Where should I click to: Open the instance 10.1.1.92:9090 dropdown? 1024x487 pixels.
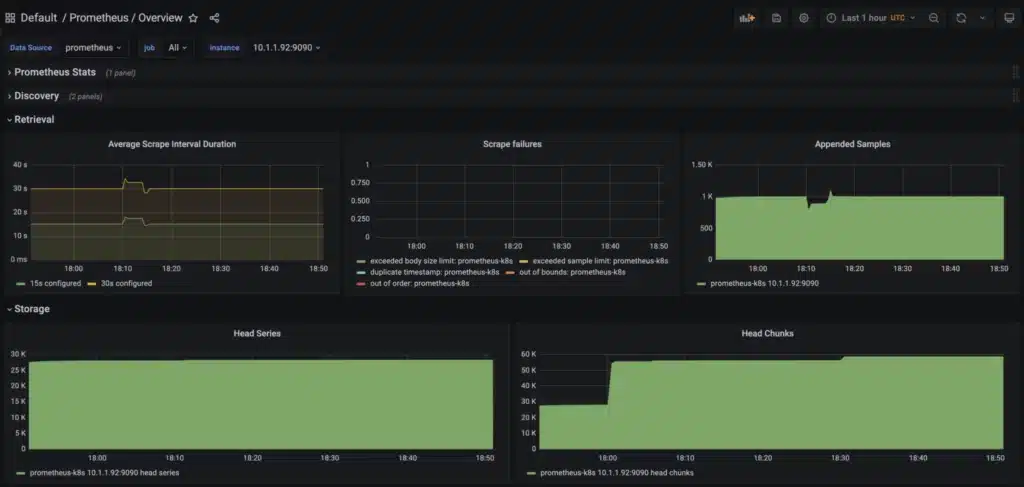(287, 48)
